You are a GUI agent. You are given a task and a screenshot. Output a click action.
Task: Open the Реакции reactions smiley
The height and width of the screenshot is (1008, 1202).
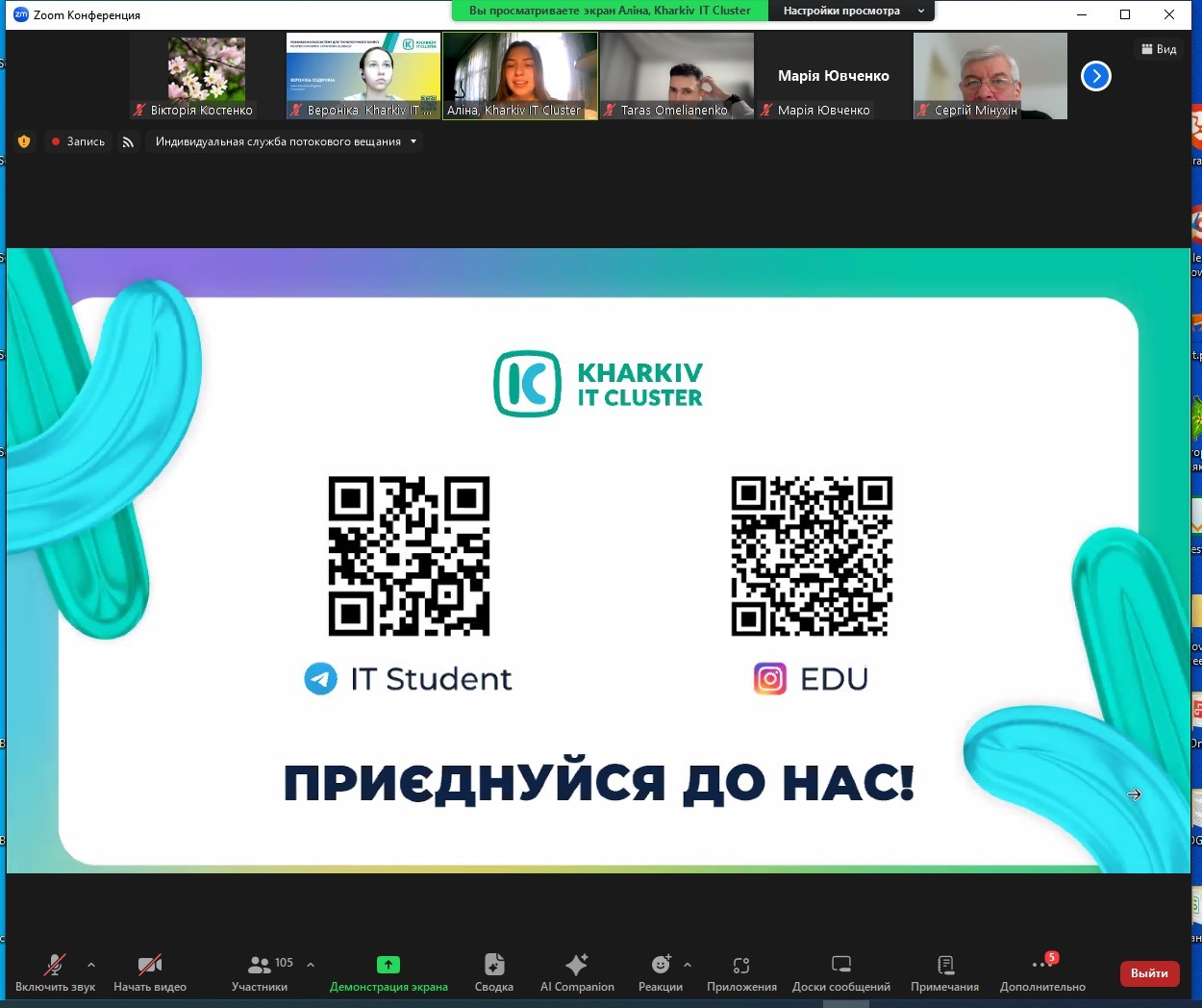tap(661, 972)
